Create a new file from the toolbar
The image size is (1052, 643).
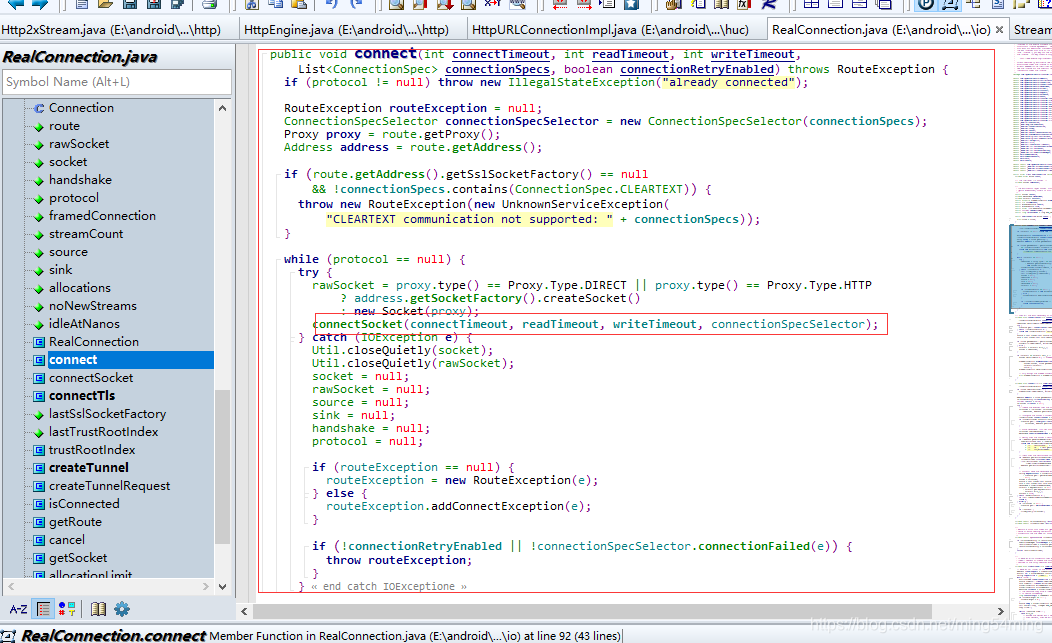tap(82, 4)
